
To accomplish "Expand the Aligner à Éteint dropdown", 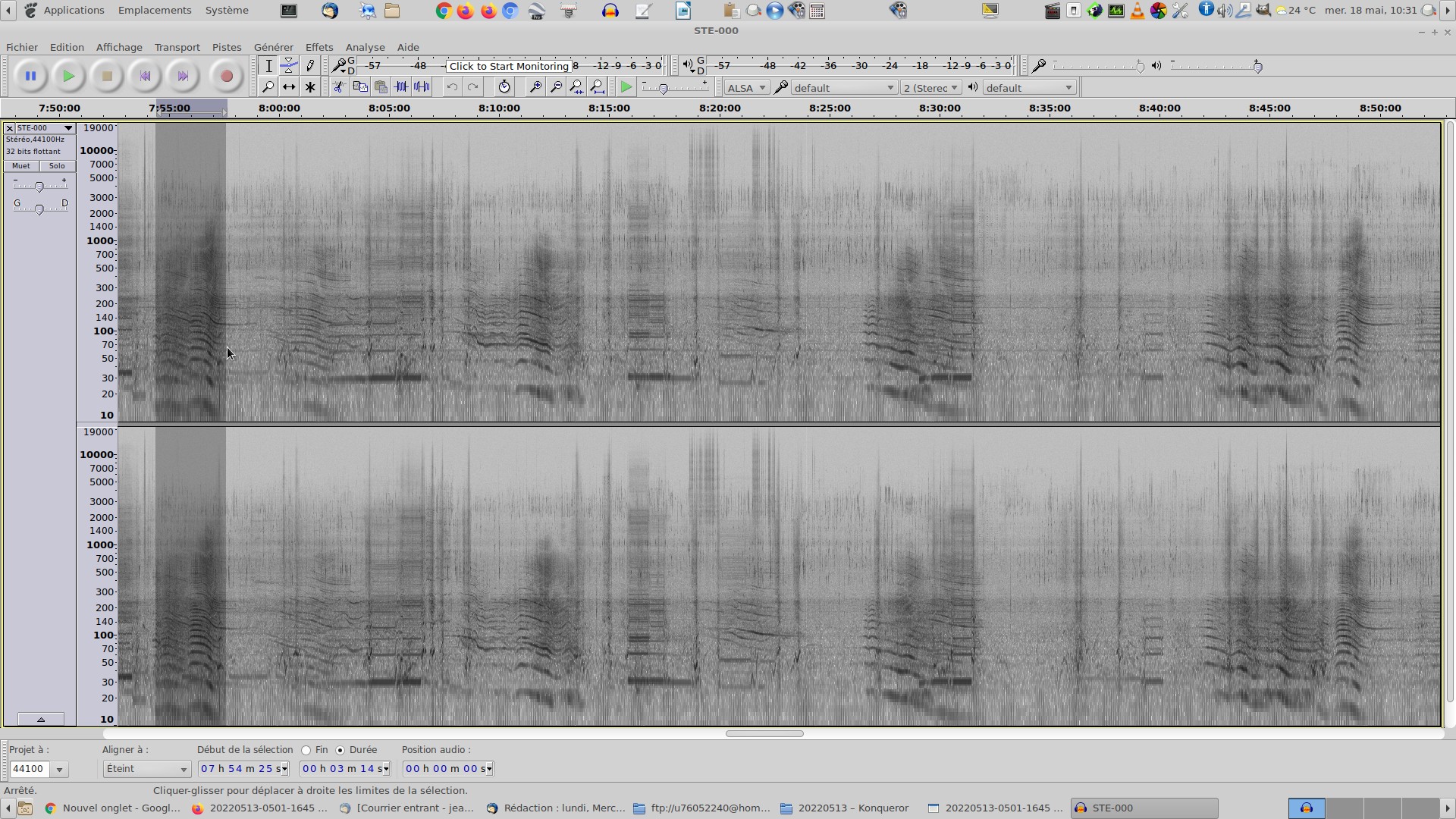I will pyautogui.click(x=146, y=769).
